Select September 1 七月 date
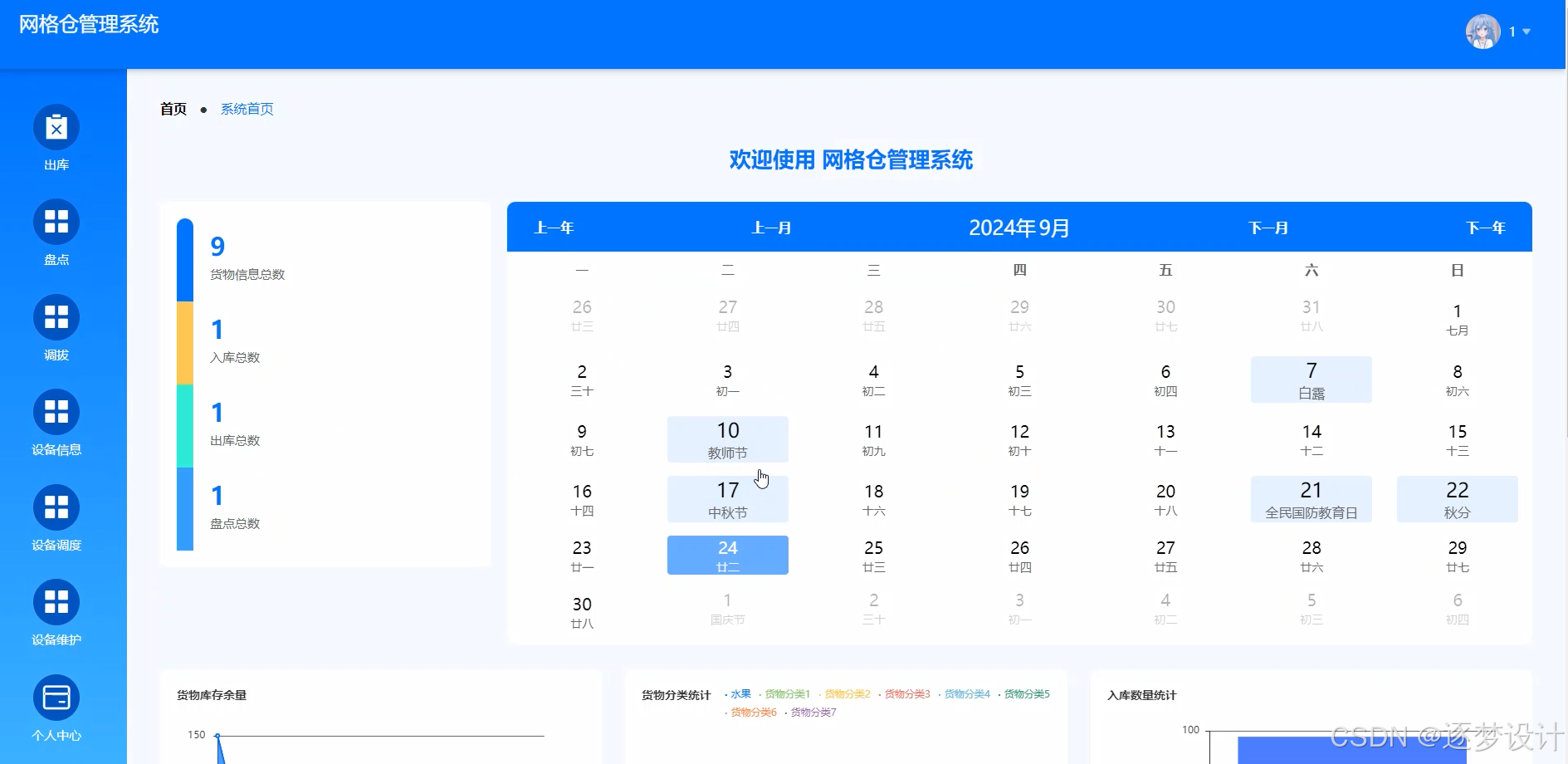 [1458, 320]
